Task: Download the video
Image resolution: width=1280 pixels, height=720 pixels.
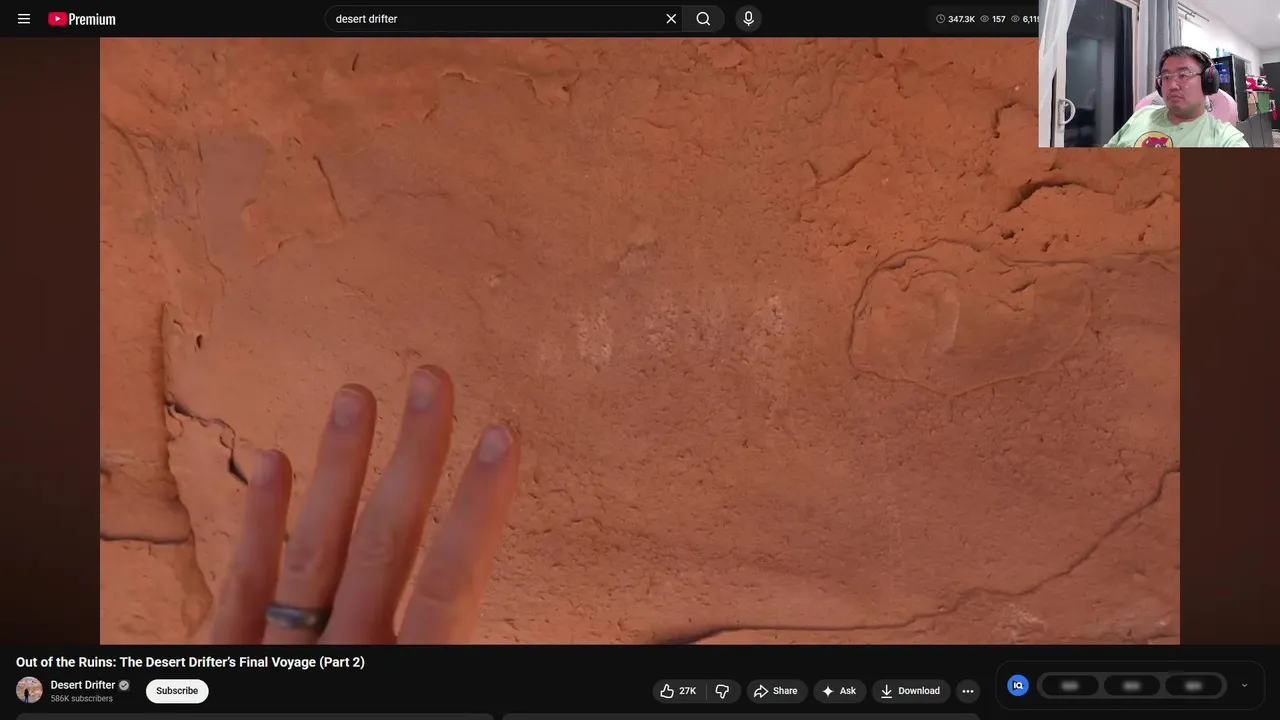Action: click(910, 691)
